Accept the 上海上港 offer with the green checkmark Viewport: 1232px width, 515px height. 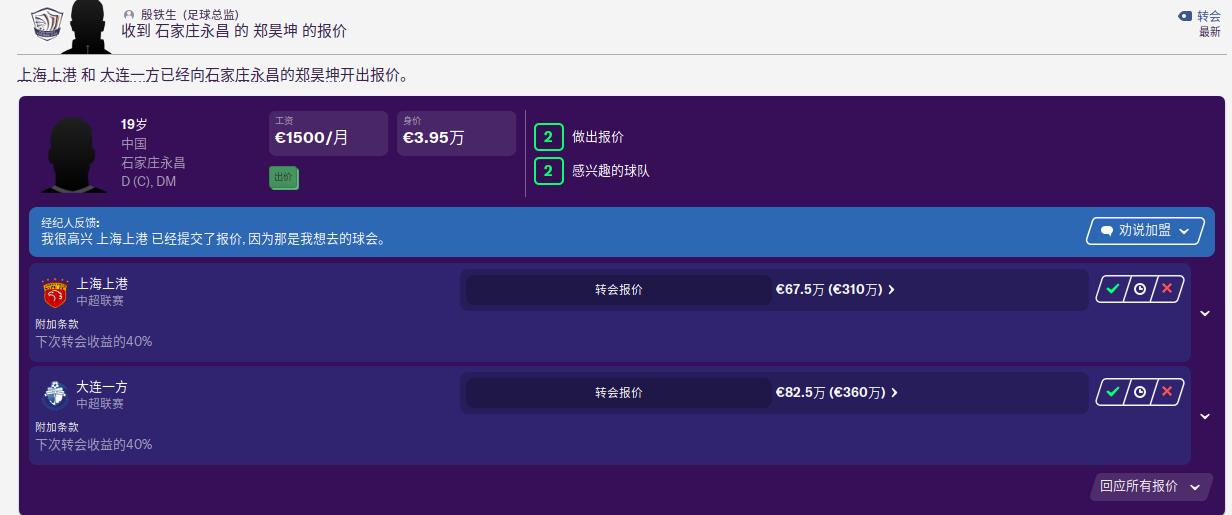(x=1112, y=290)
